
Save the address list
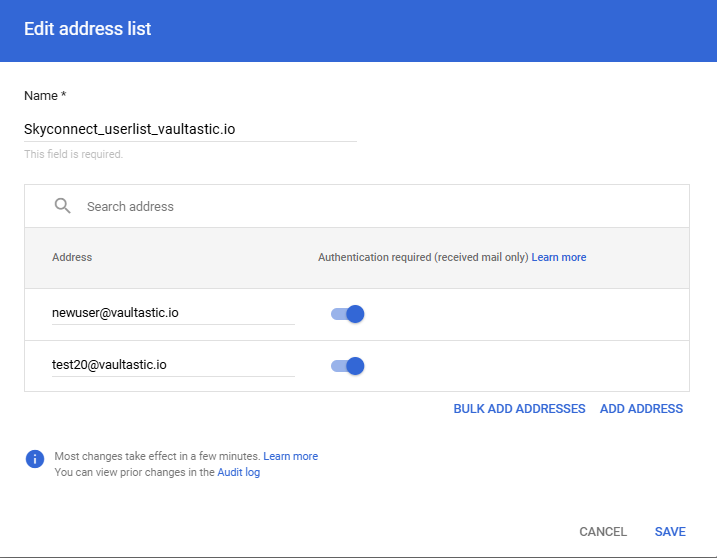pyautogui.click(x=670, y=532)
